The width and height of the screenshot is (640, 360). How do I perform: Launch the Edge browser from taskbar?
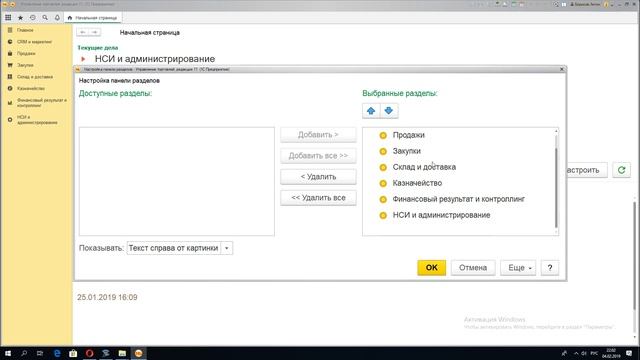click(57, 353)
